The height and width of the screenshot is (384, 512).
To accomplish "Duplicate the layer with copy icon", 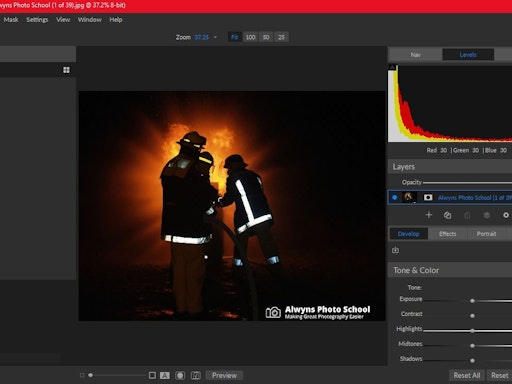I will (x=448, y=215).
